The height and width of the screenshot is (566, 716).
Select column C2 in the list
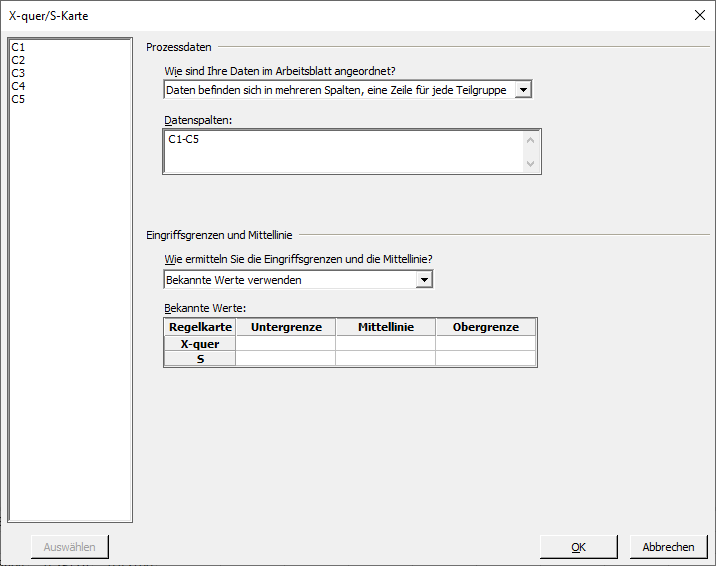coord(18,60)
